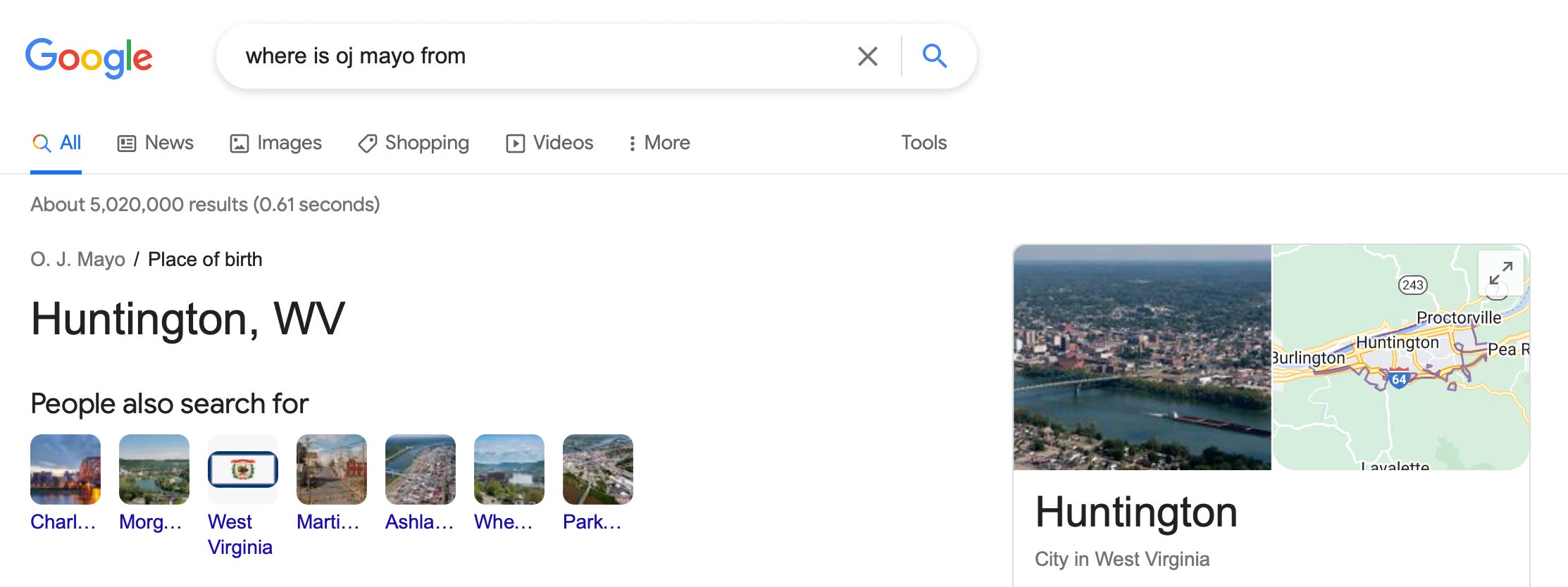Switch to the News tab
This screenshot has height=587, width=1568.
pos(155,143)
